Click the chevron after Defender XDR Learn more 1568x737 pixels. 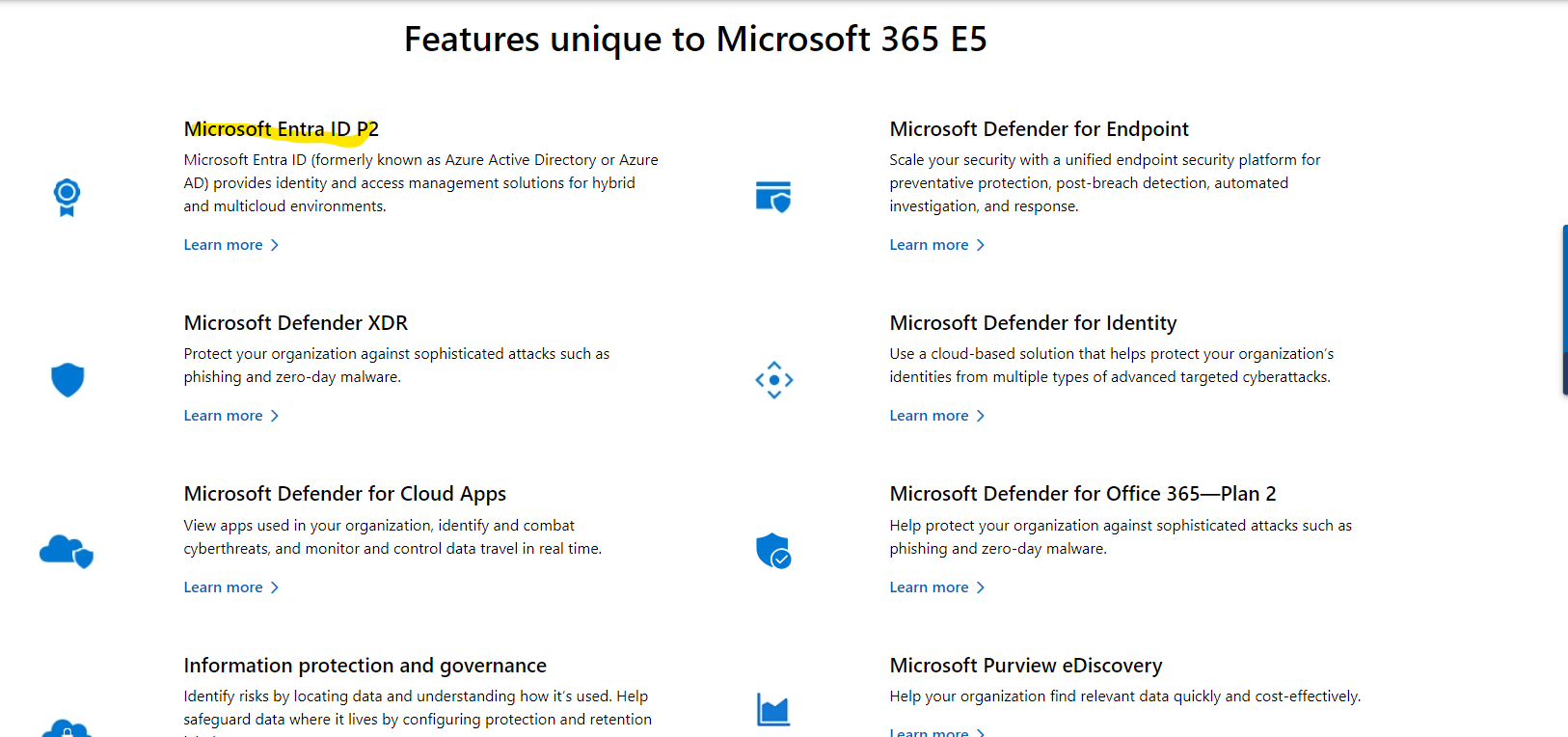[275, 416]
